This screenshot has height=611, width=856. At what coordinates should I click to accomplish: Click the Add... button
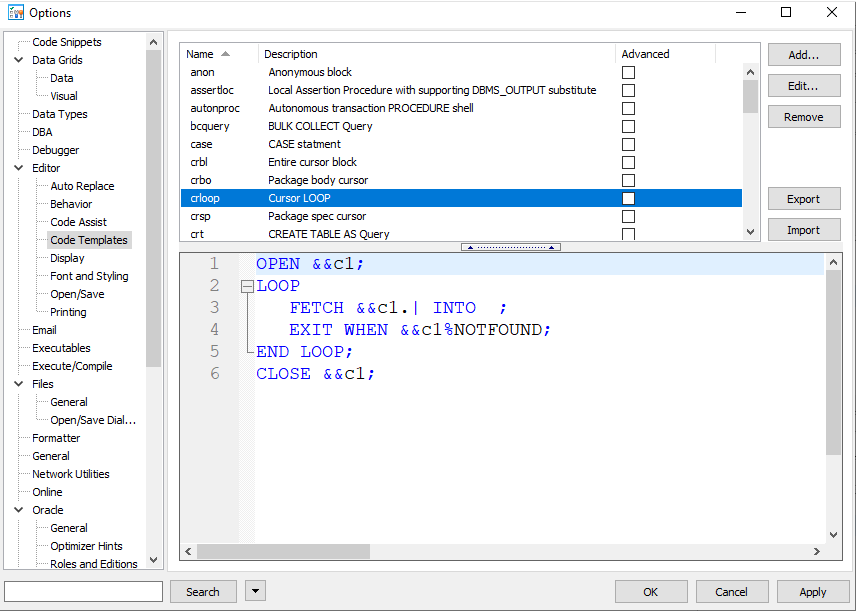[x=804, y=55]
